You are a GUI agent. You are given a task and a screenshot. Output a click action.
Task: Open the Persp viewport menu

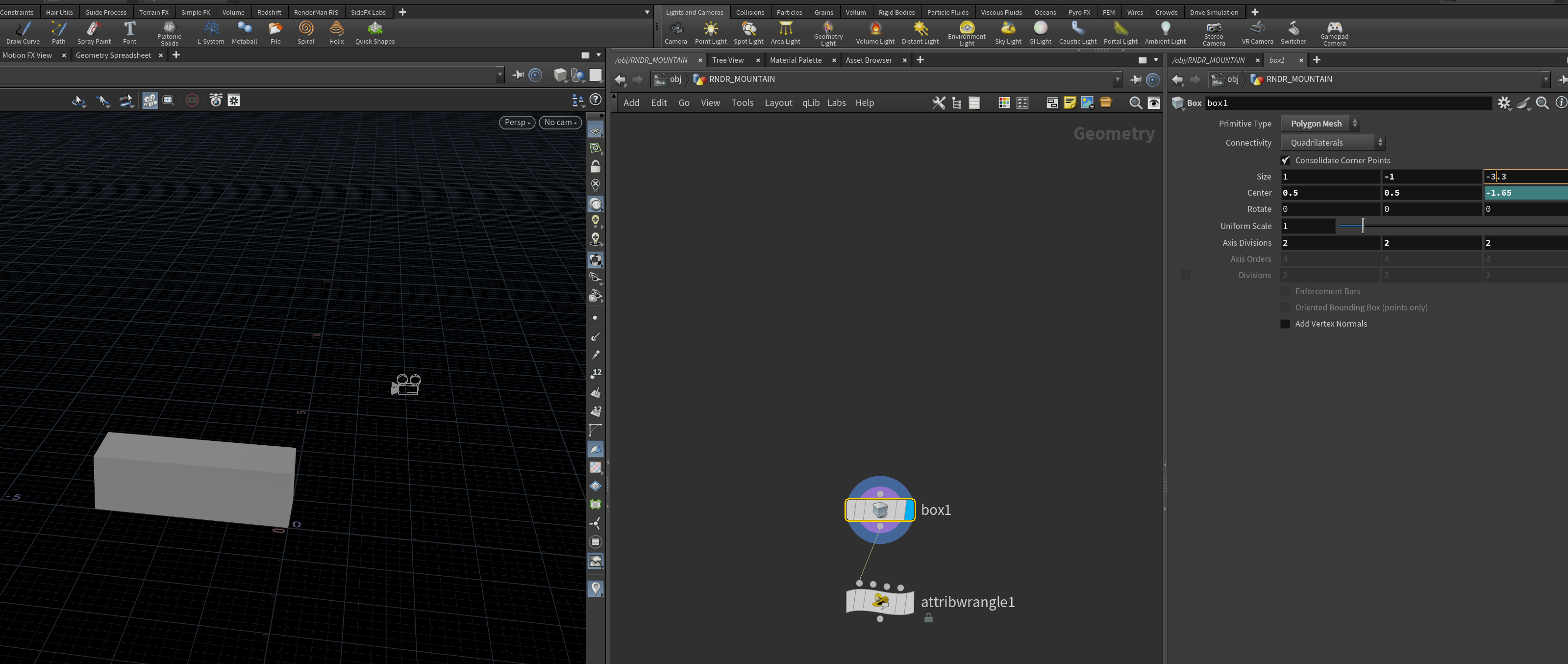click(518, 123)
